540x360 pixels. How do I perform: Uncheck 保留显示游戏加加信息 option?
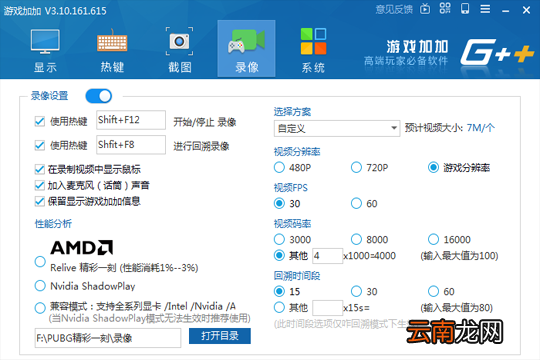pos(40,201)
